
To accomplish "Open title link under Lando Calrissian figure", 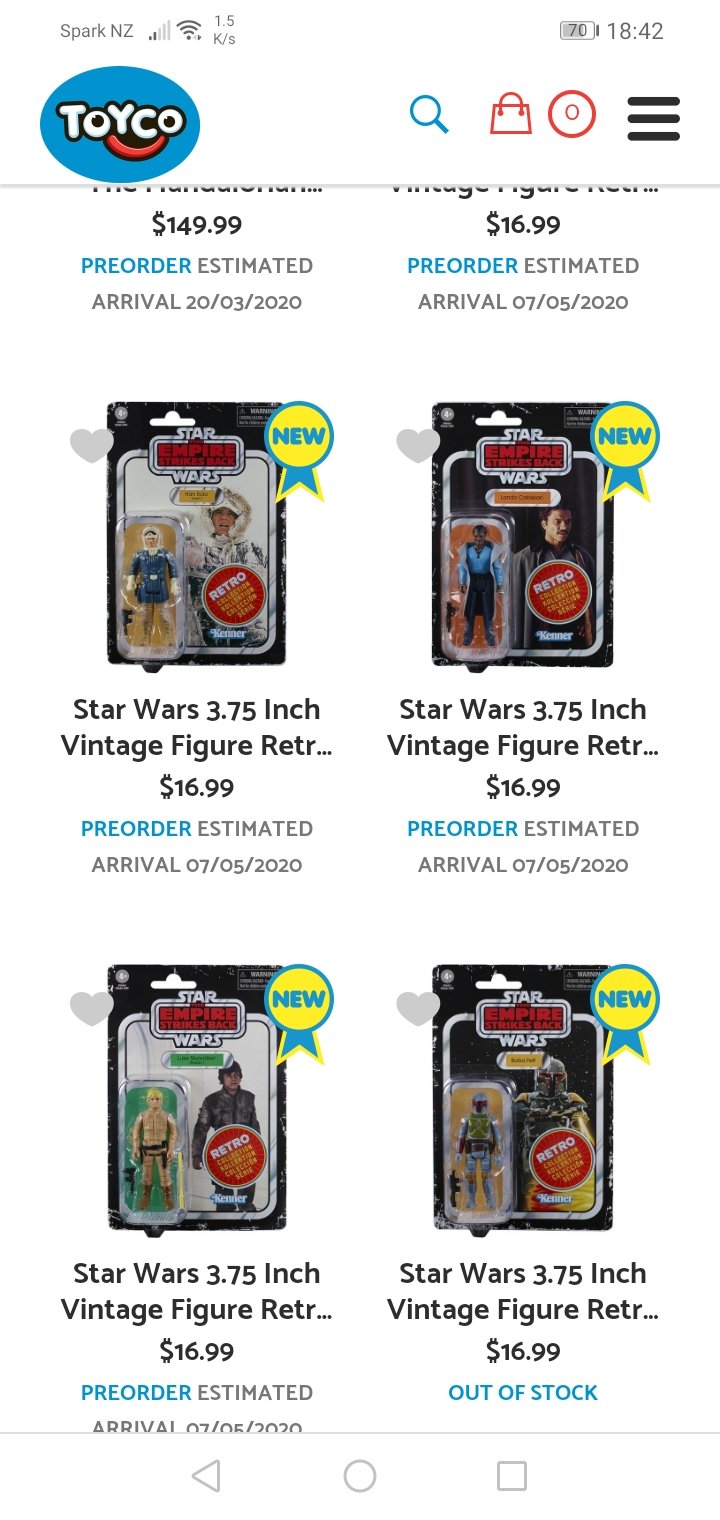I will pos(523,727).
